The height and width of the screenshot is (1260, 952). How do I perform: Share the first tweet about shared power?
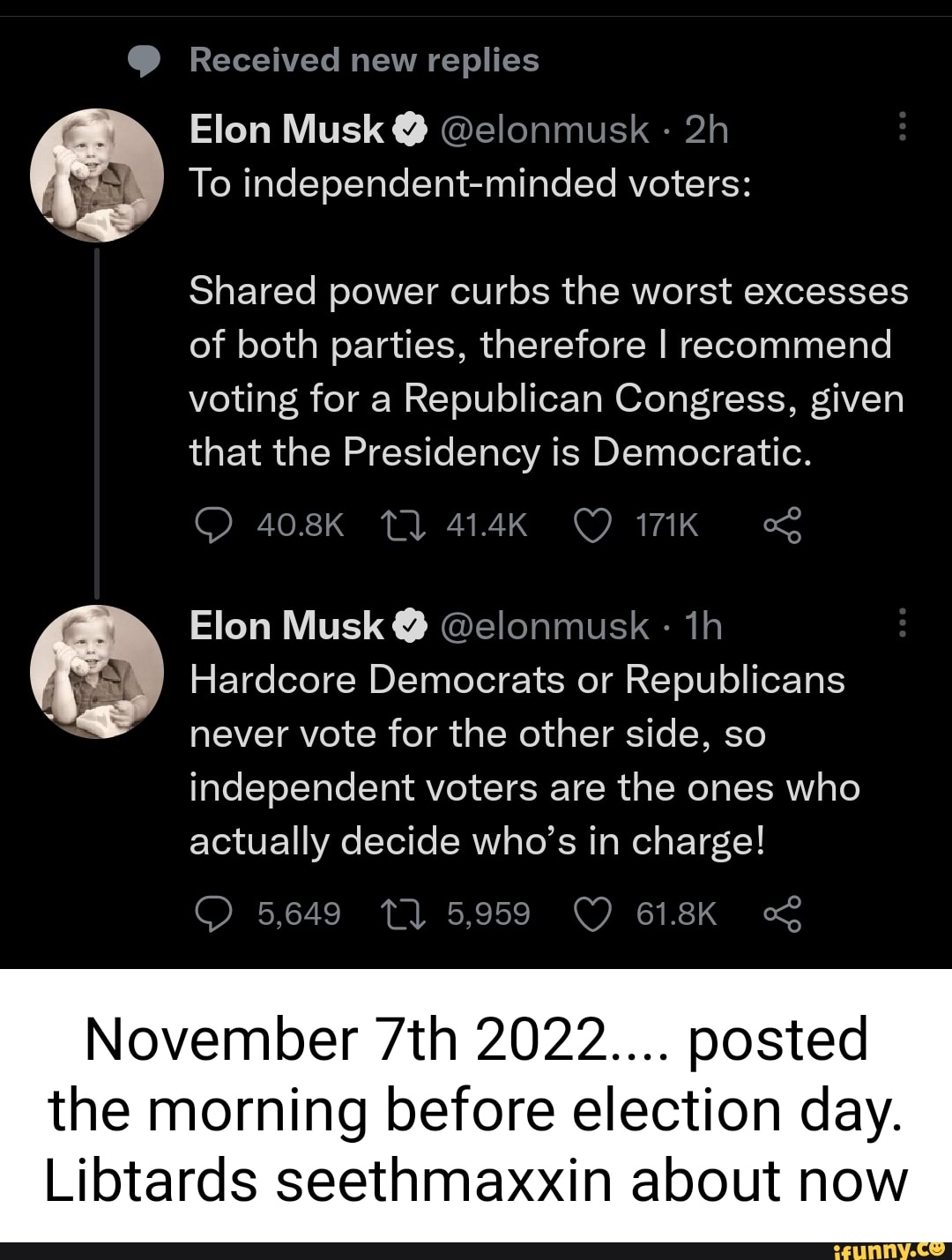[783, 526]
